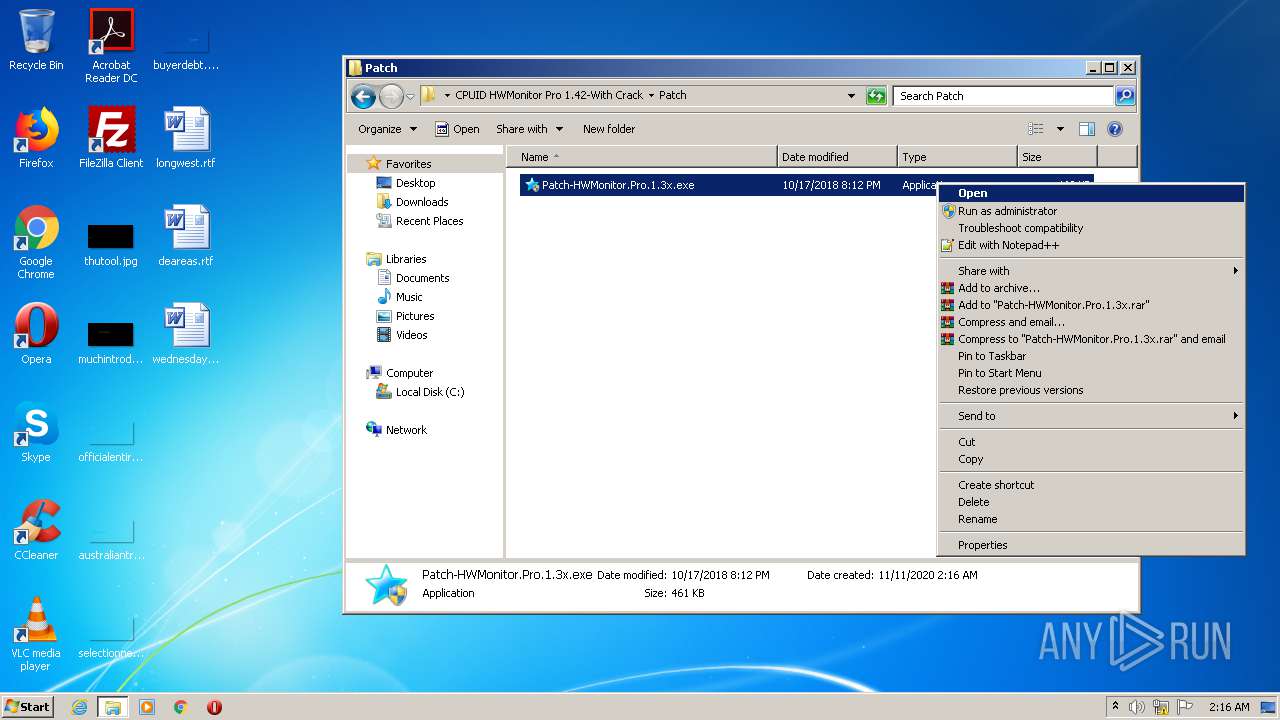The height and width of the screenshot is (720, 1280).
Task: Open Google Chrome desktop shortcut
Action: 36,242
